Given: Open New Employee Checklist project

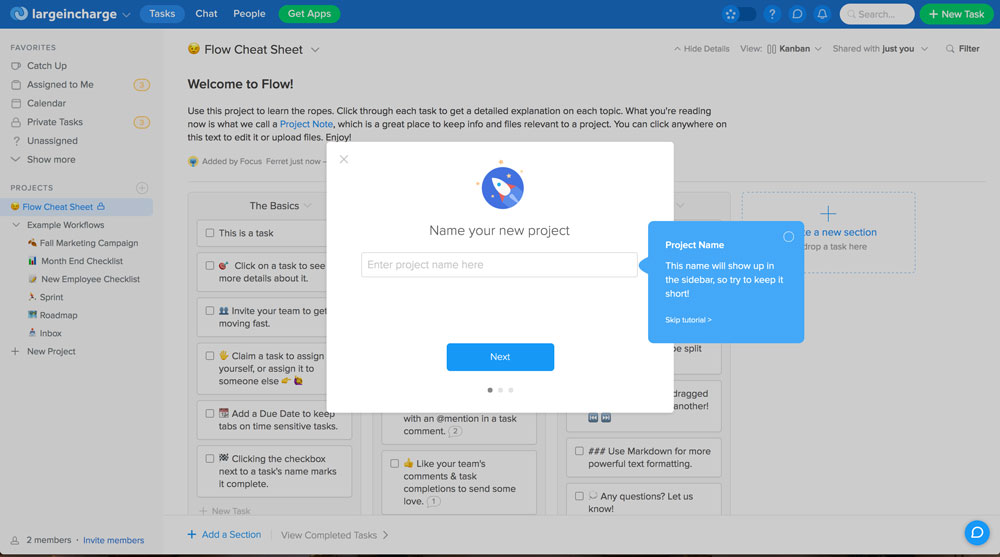Looking at the screenshot, I should coord(90,279).
